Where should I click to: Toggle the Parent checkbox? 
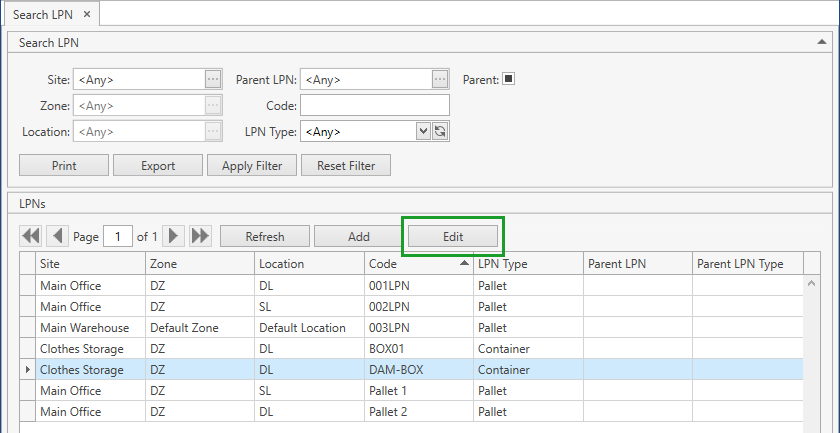(508, 79)
